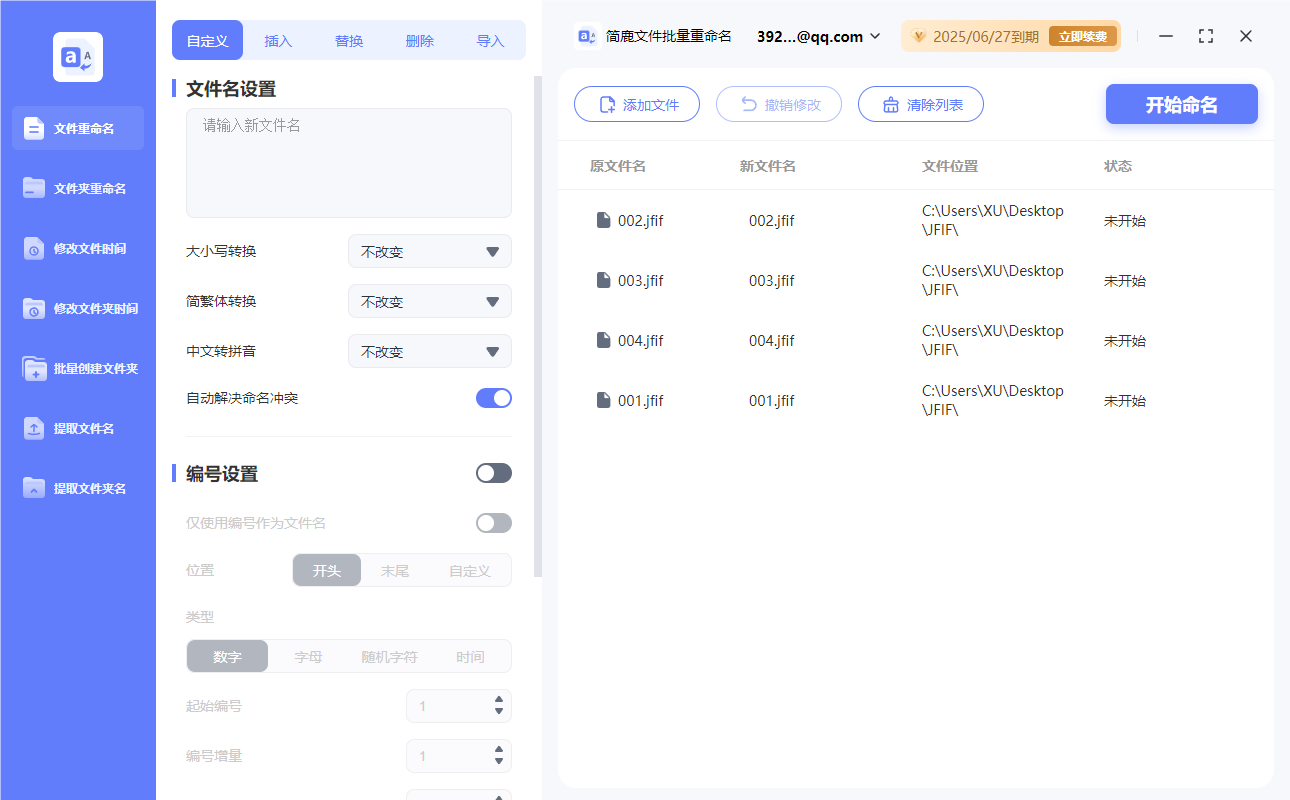
Task: Switch to the 替换 tab
Action: click(x=349, y=40)
